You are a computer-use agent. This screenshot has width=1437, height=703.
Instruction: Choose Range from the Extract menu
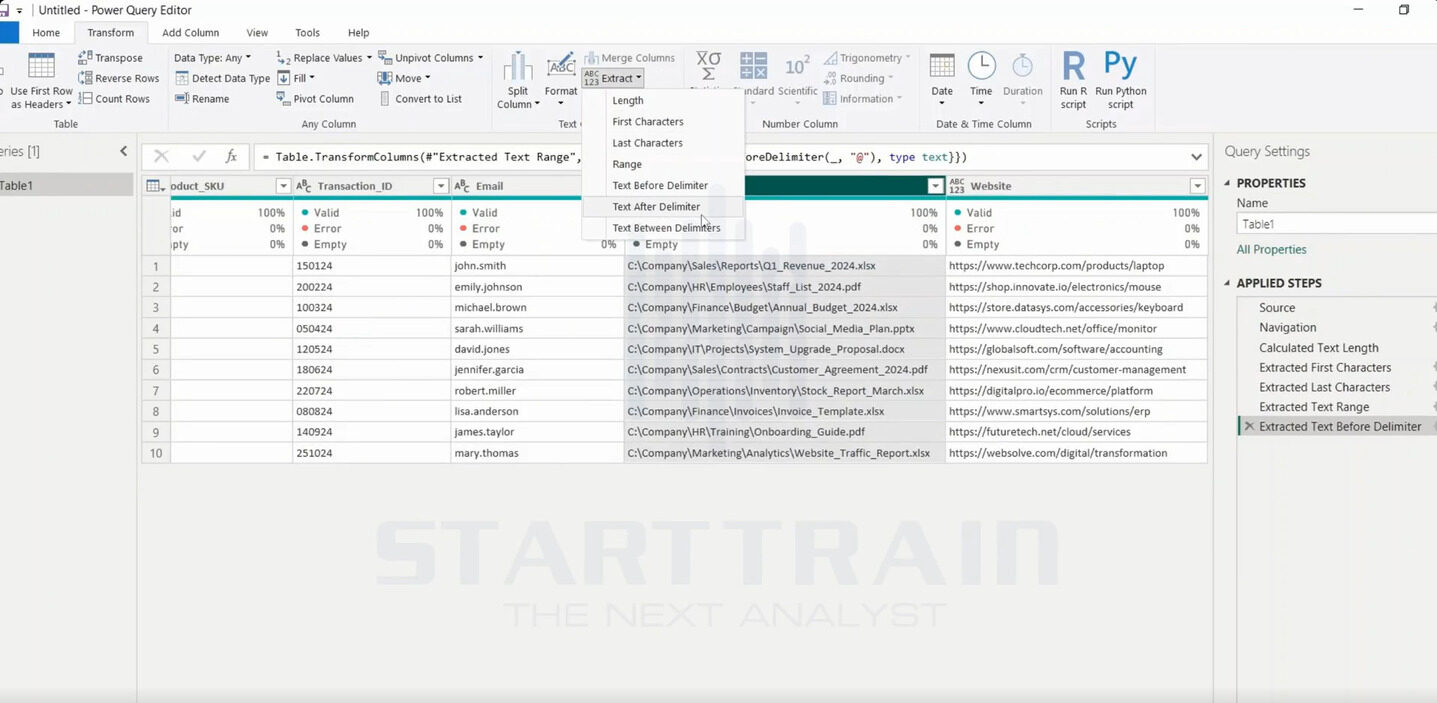click(663, 164)
